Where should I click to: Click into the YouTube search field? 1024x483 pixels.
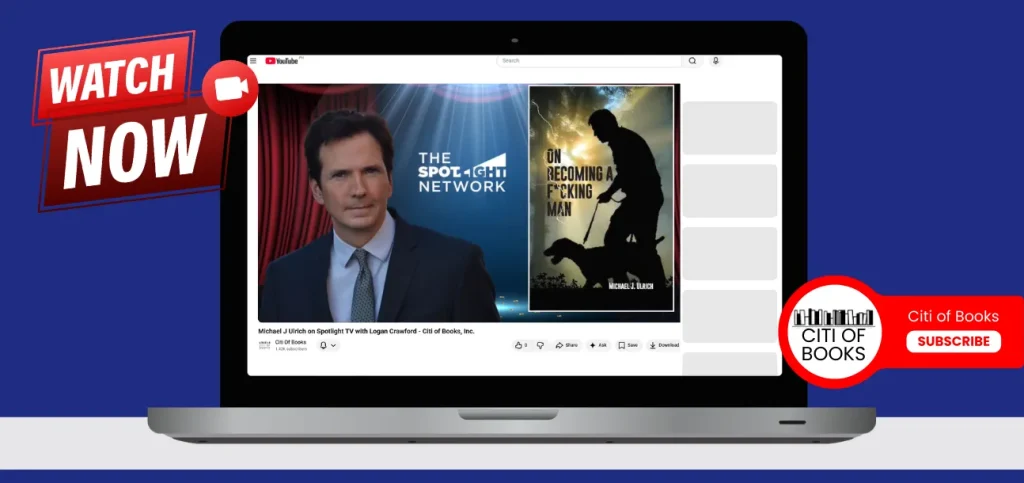tap(590, 61)
